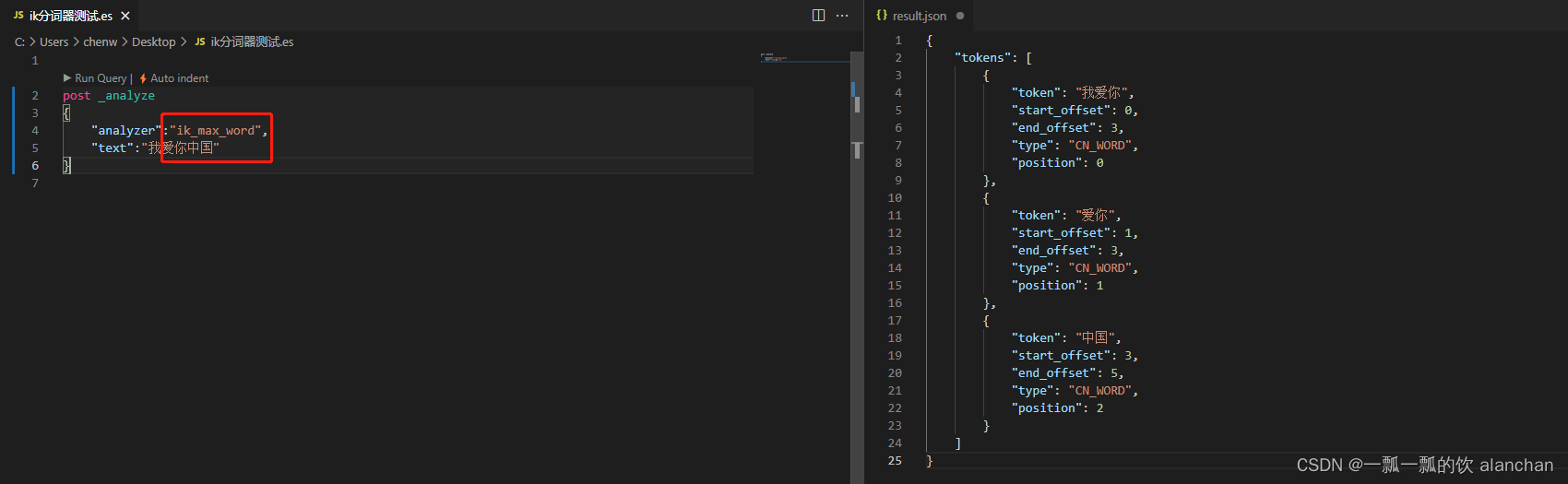1568x484 pixels.
Task: Click "position": 1 on line 15
Action: (1057, 286)
